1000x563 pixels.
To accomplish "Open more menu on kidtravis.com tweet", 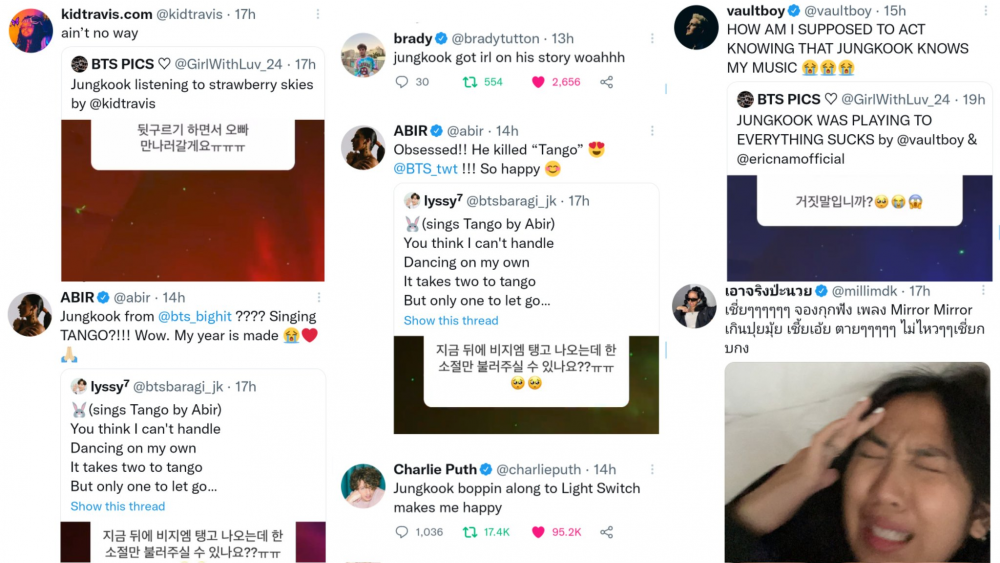I will (318, 14).
